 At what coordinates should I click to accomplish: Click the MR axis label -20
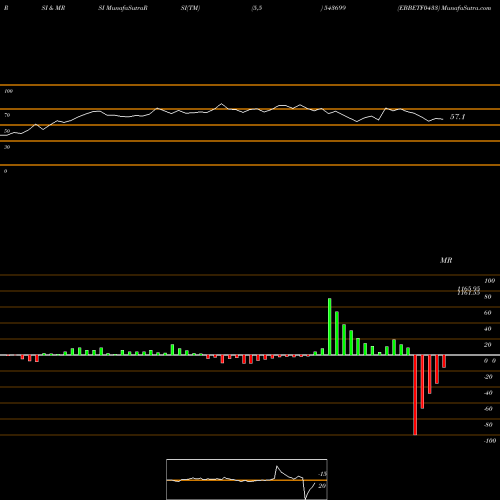click(x=488, y=377)
